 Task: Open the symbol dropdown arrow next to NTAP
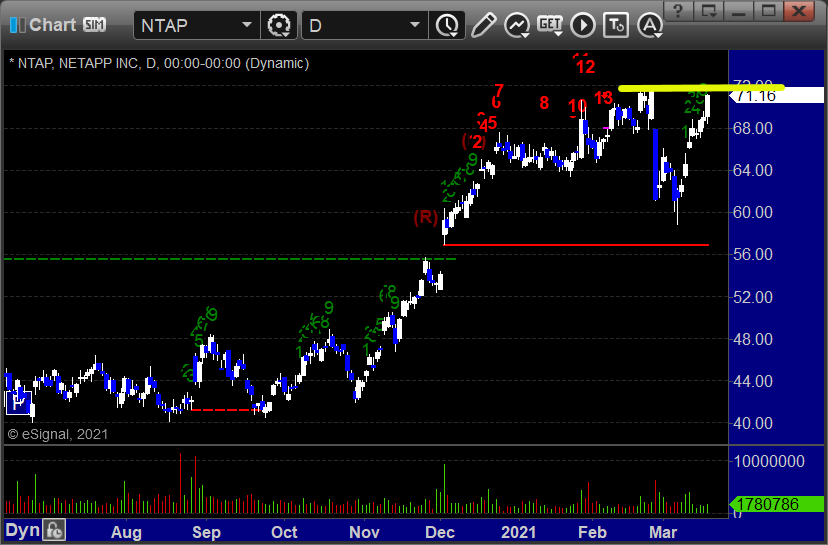pos(247,25)
